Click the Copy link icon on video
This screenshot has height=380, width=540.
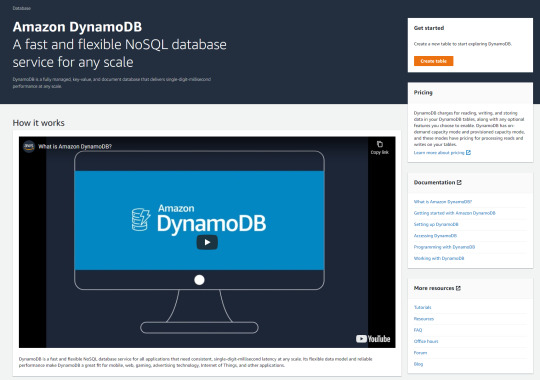pos(380,147)
